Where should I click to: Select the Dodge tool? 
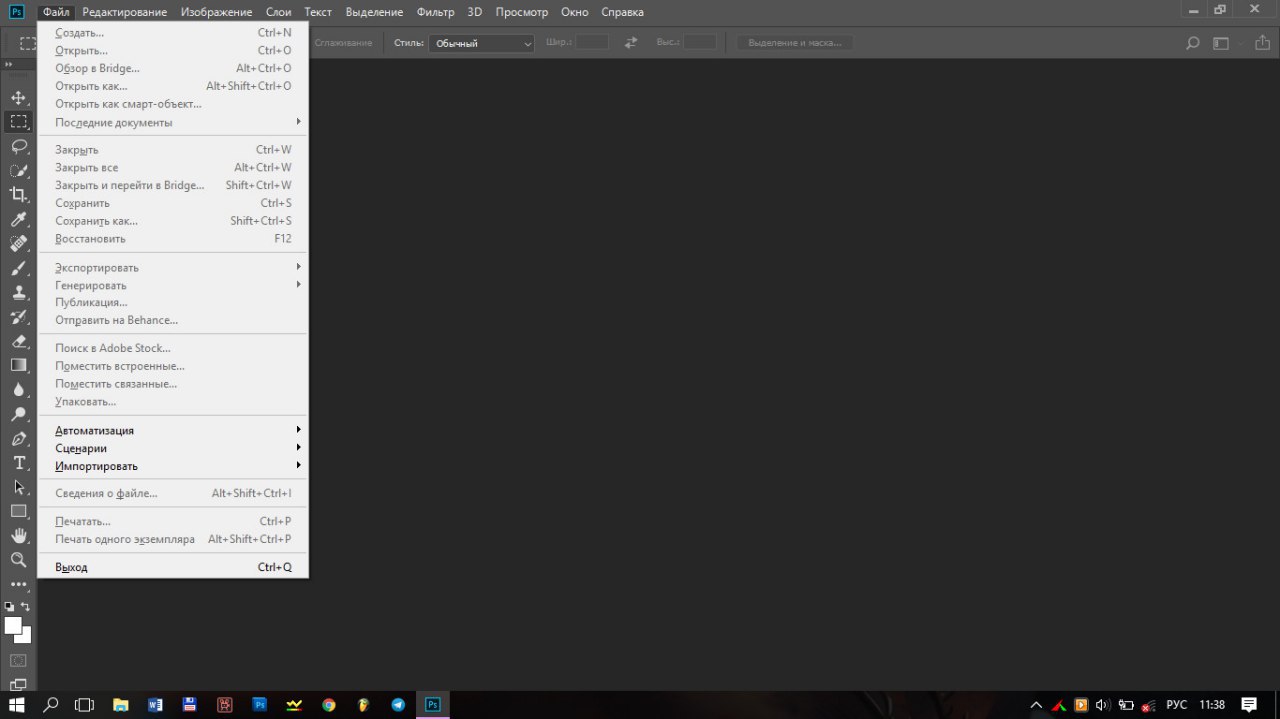(18, 414)
